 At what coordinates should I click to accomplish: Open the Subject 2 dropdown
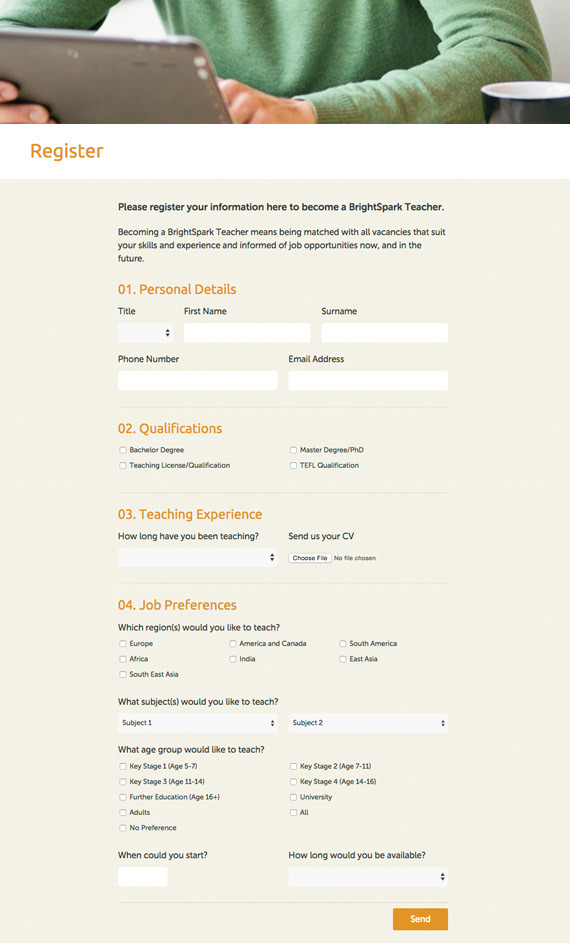click(x=368, y=723)
